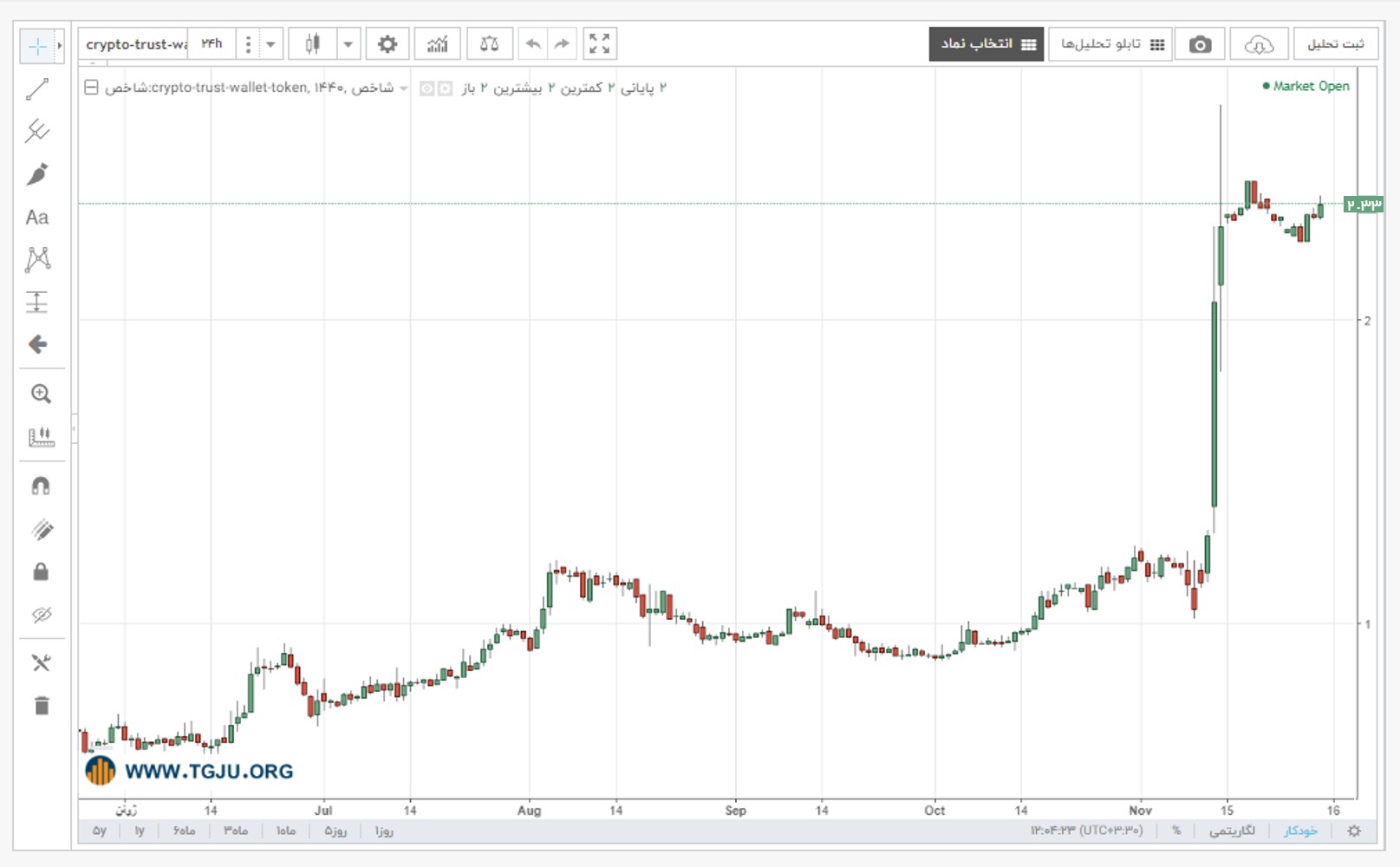Toggle the percent scale option
This screenshot has width=1400, height=867.
1176,831
